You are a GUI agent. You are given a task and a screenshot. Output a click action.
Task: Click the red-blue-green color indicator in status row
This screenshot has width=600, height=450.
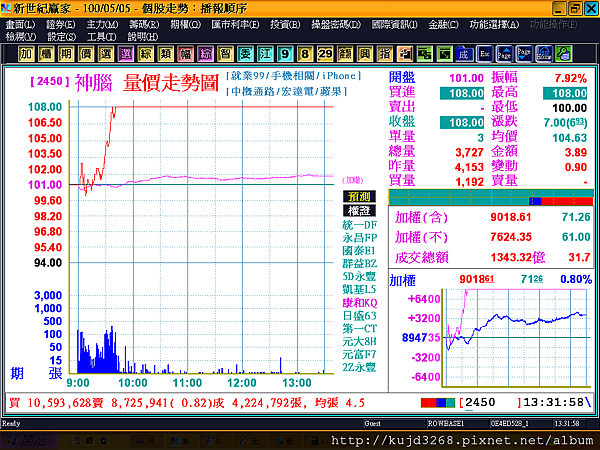click(438, 403)
